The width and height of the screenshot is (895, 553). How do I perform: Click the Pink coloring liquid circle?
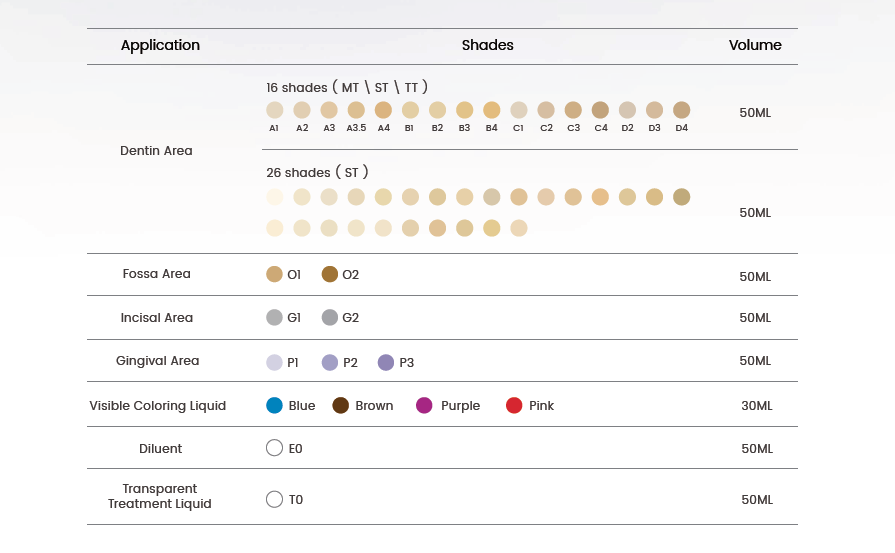(514, 405)
